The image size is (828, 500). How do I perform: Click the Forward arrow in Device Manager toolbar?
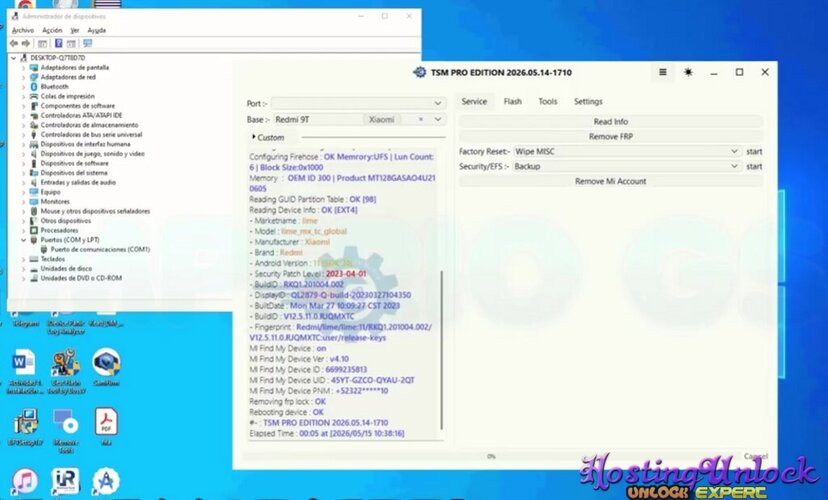click(25, 43)
